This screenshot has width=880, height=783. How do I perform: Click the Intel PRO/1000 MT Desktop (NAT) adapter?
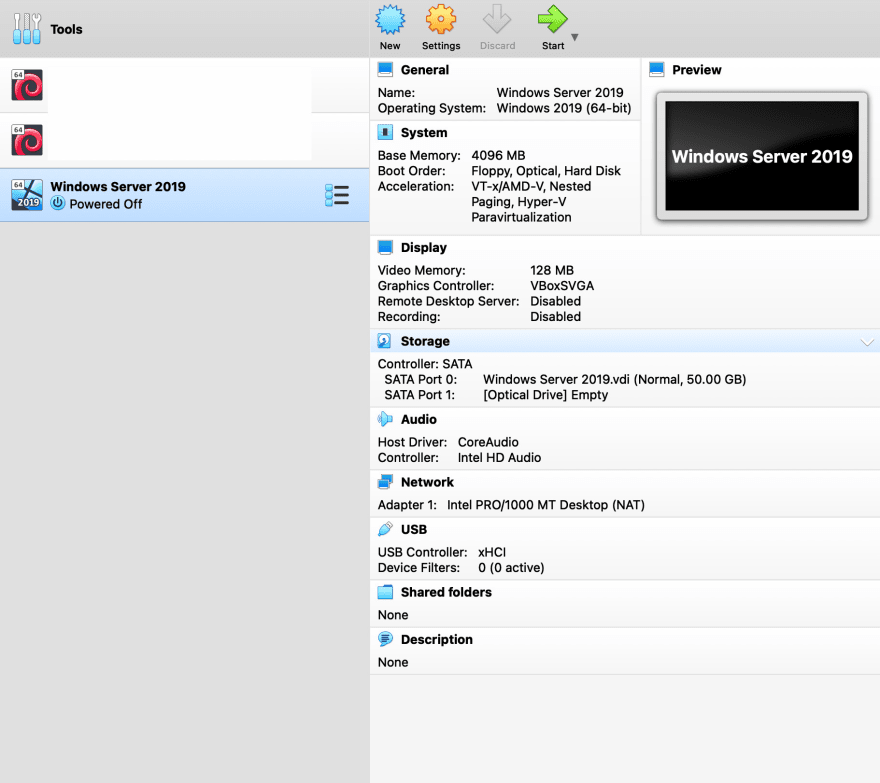(546, 505)
